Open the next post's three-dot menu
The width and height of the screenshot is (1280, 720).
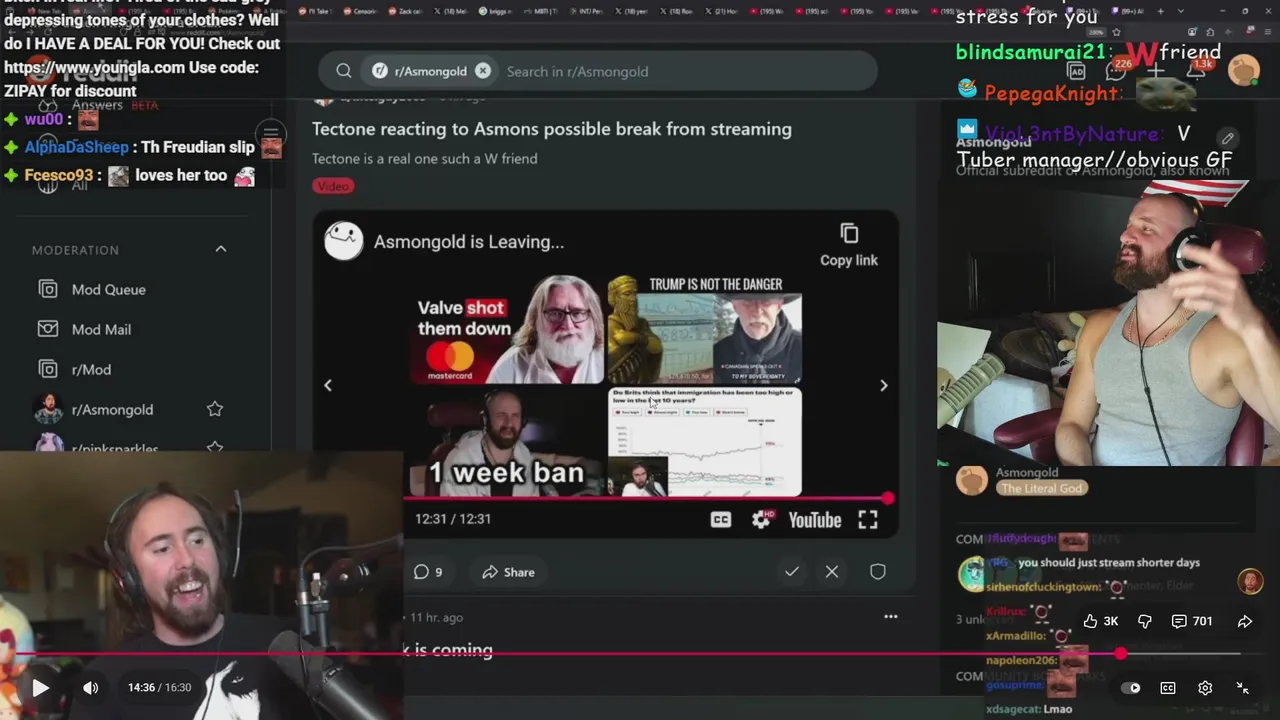click(890, 617)
